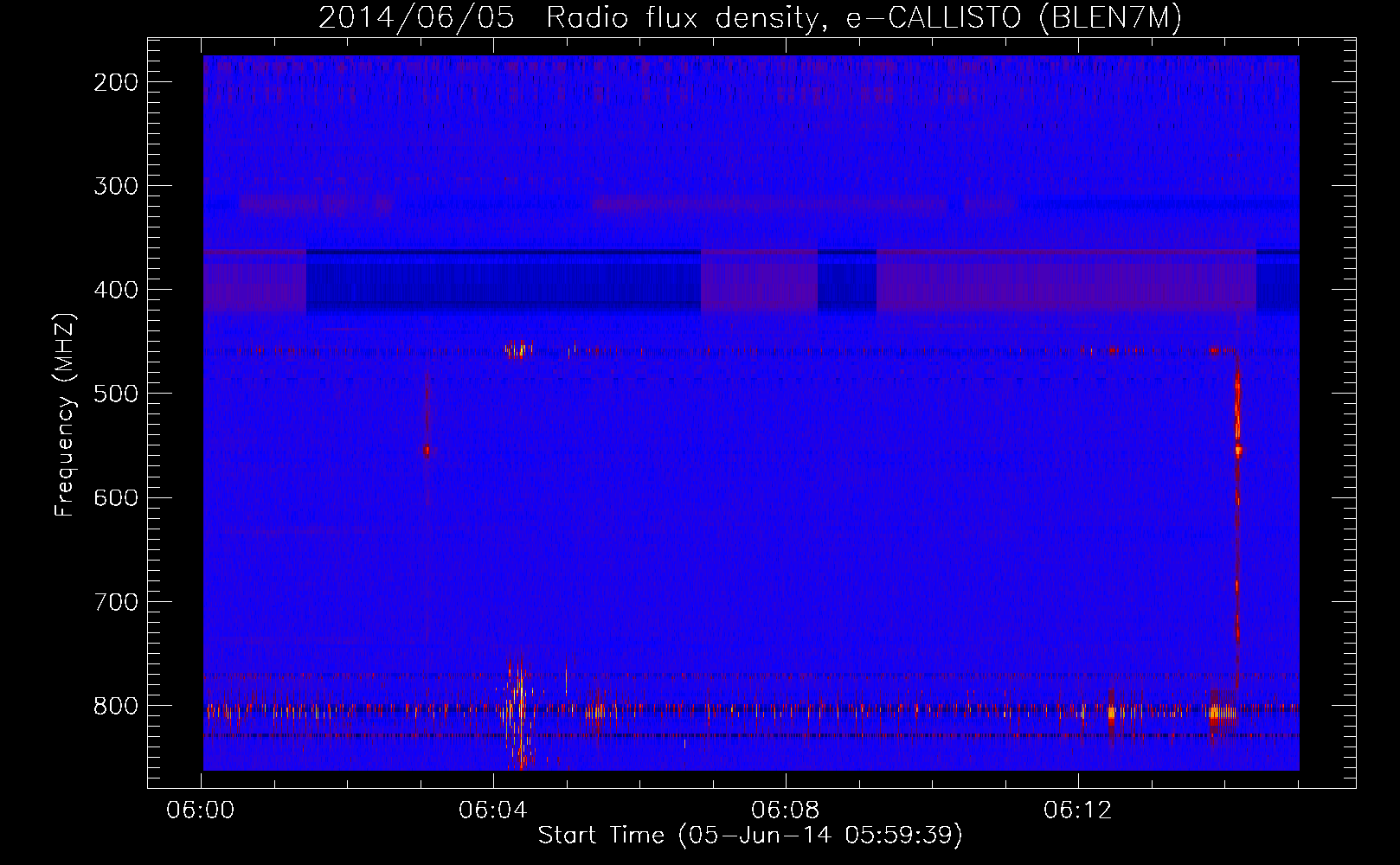Click the 06:00 time tick label
1400x865 pixels.
tap(202, 811)
